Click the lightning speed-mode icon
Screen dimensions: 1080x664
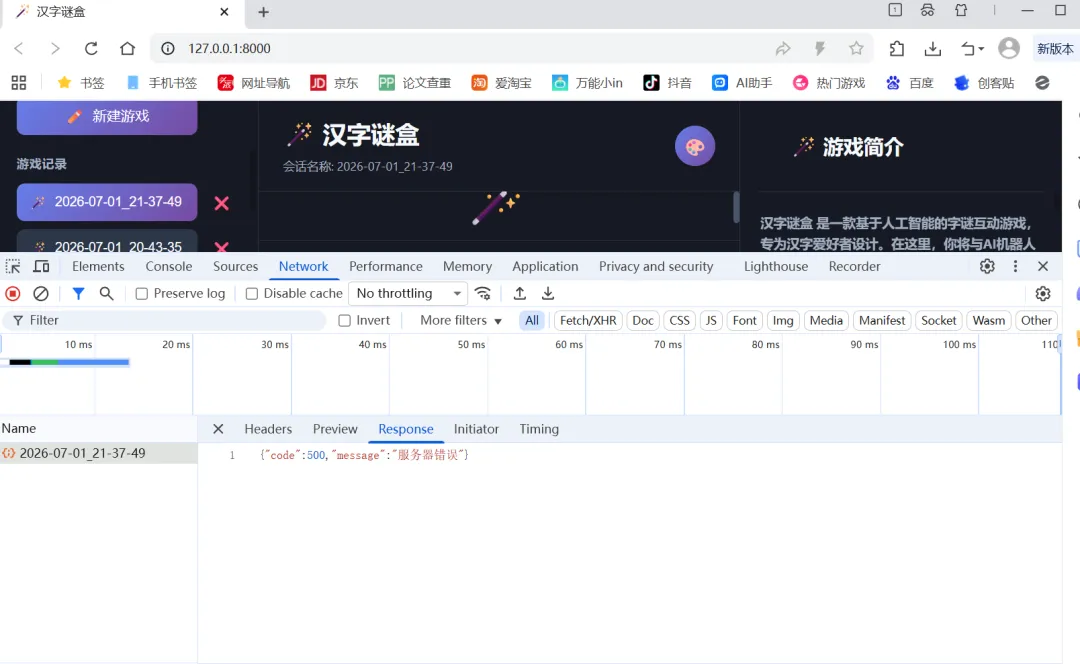point(820,48)
